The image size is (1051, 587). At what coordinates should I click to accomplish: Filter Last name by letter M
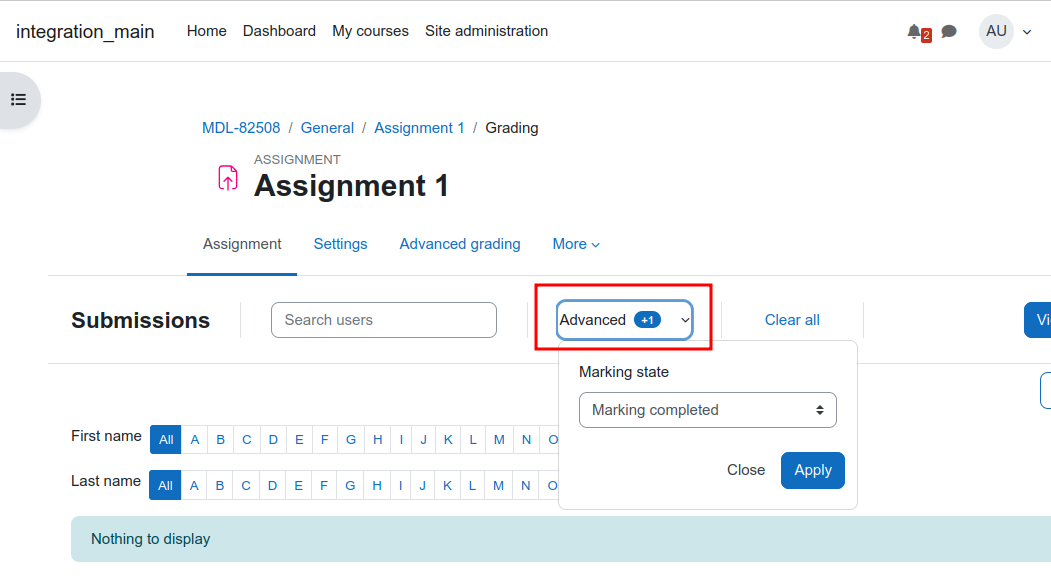498,485
